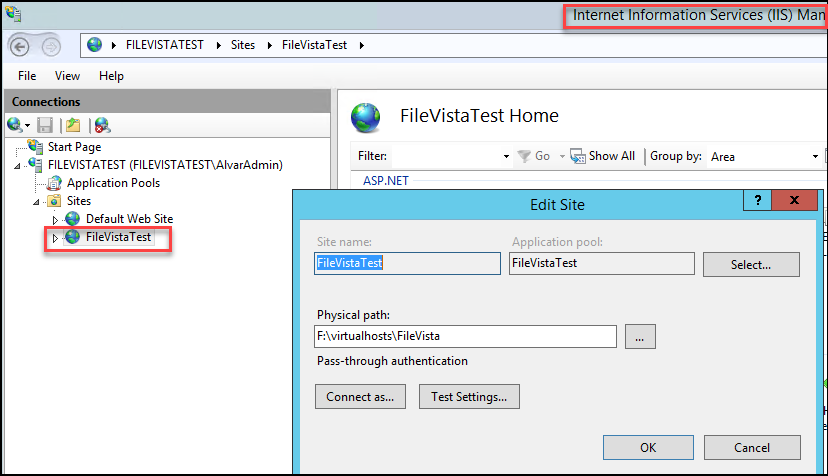
Task: Click the Show All icon in filter bar
Action: [578, 156]
